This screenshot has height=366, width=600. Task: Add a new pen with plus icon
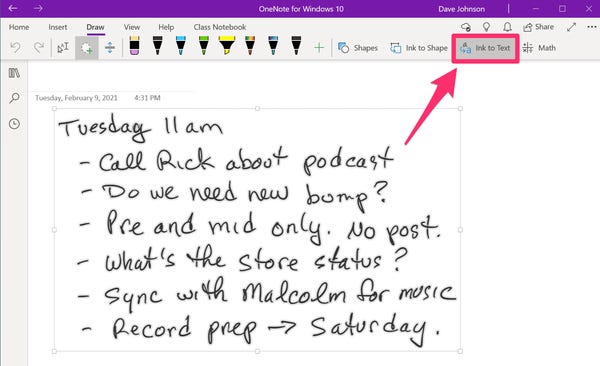coord(319,48)
